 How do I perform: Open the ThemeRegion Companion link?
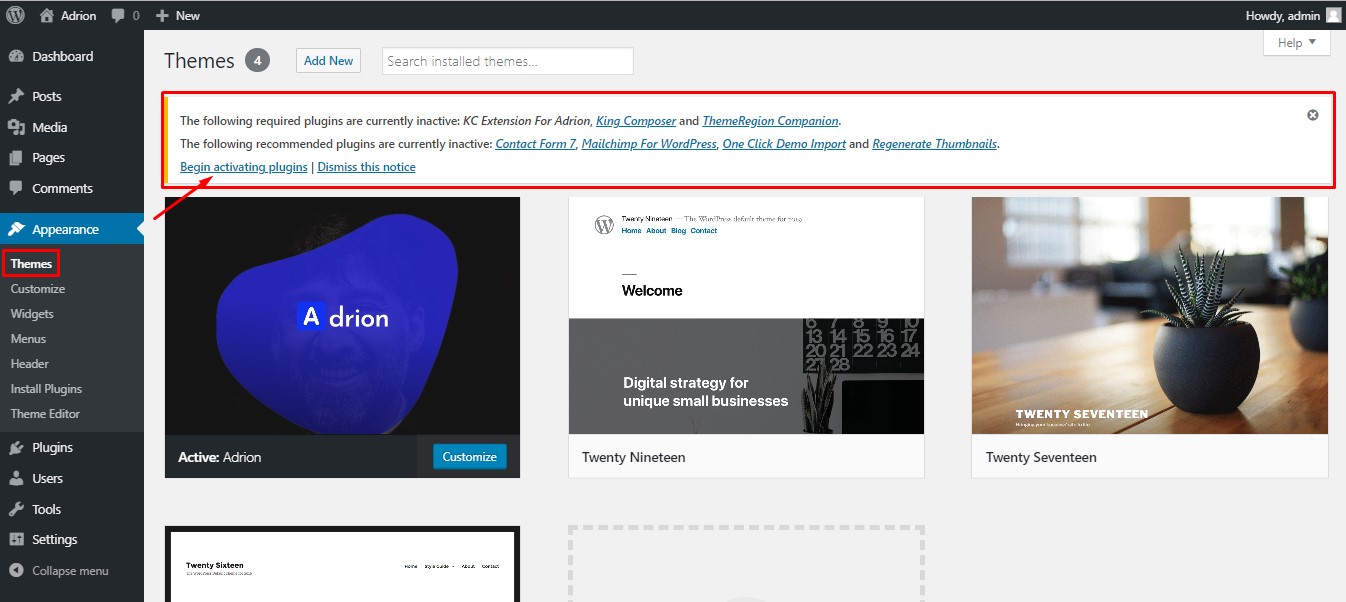pyautogui.click(x=770, y=121)
